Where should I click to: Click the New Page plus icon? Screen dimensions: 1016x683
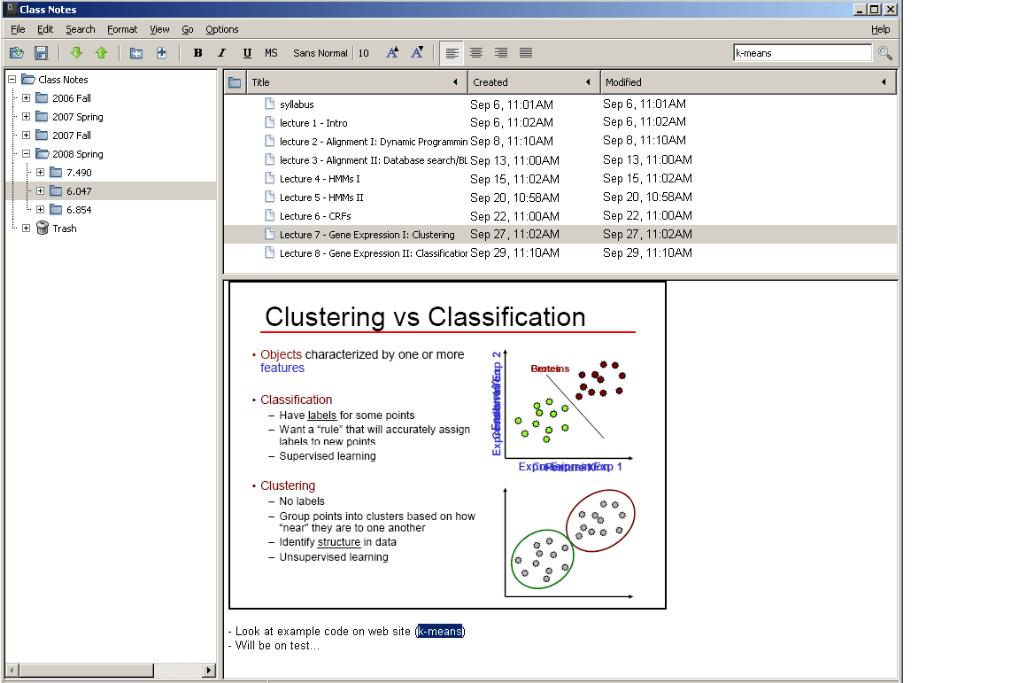tap(161, 53)
